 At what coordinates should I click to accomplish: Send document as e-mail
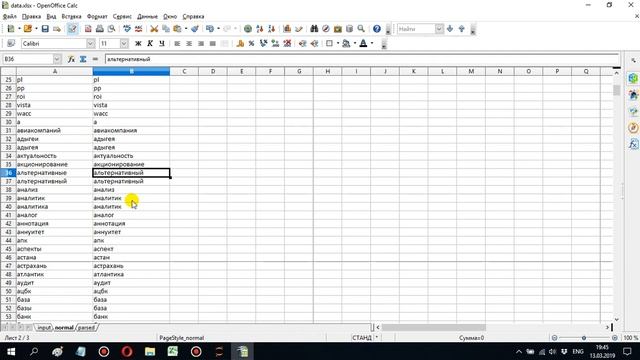[57, 29]
